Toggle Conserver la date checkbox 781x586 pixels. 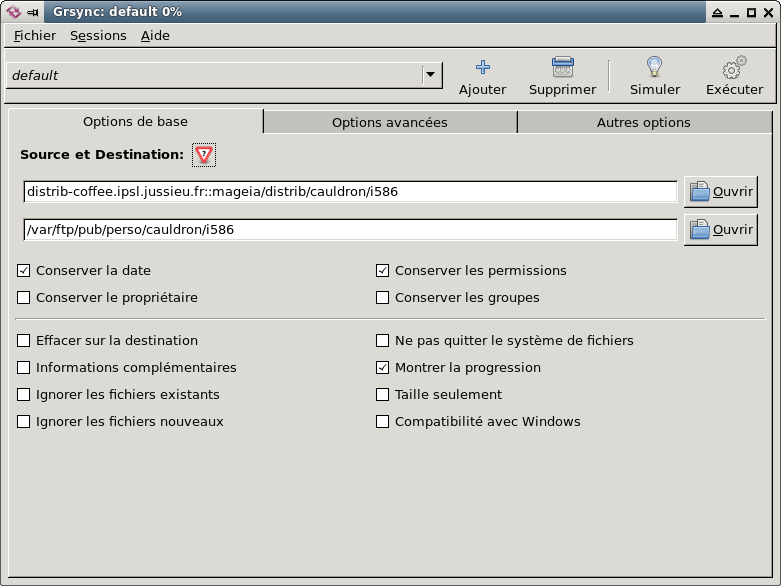click(23, 270)
